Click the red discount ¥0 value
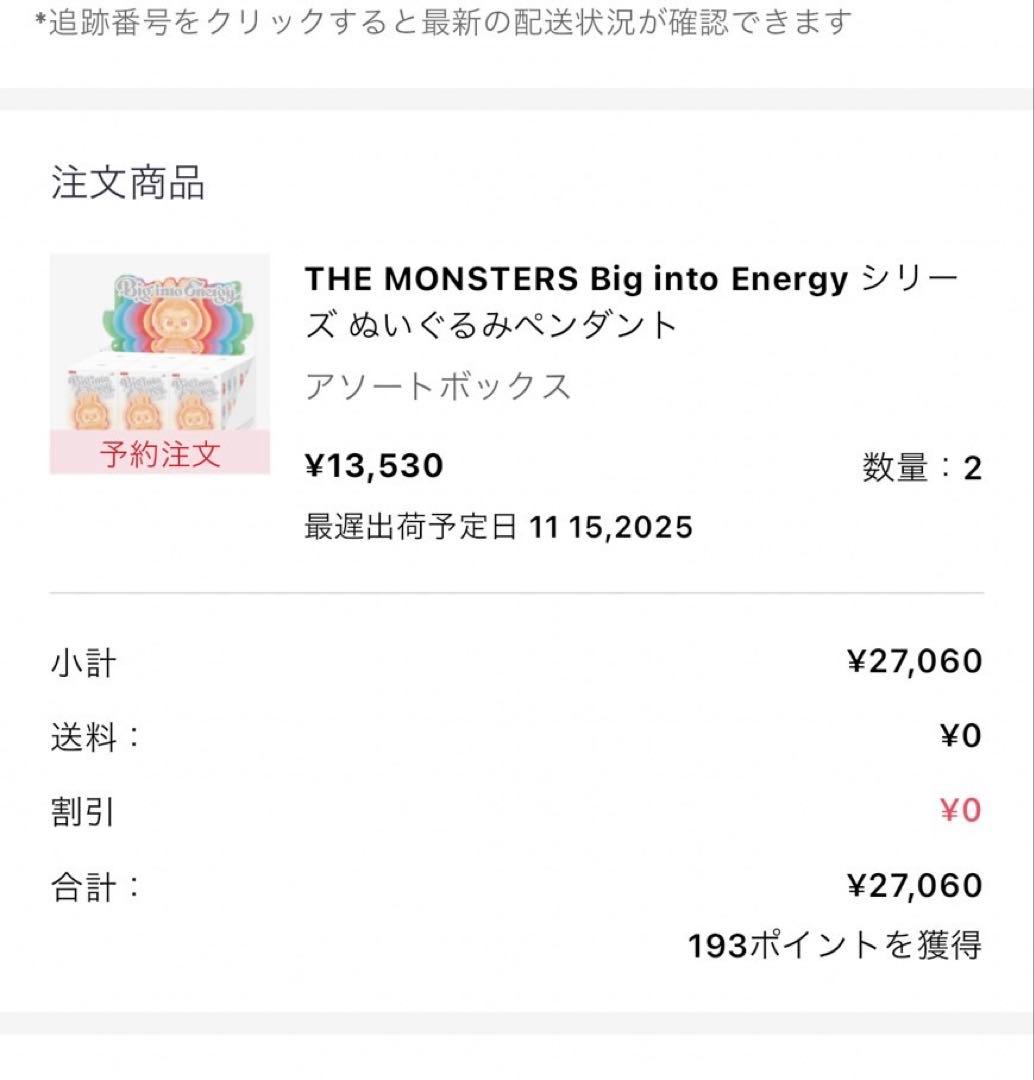This screenshot has height=1080, width=1034. [960, 811]
